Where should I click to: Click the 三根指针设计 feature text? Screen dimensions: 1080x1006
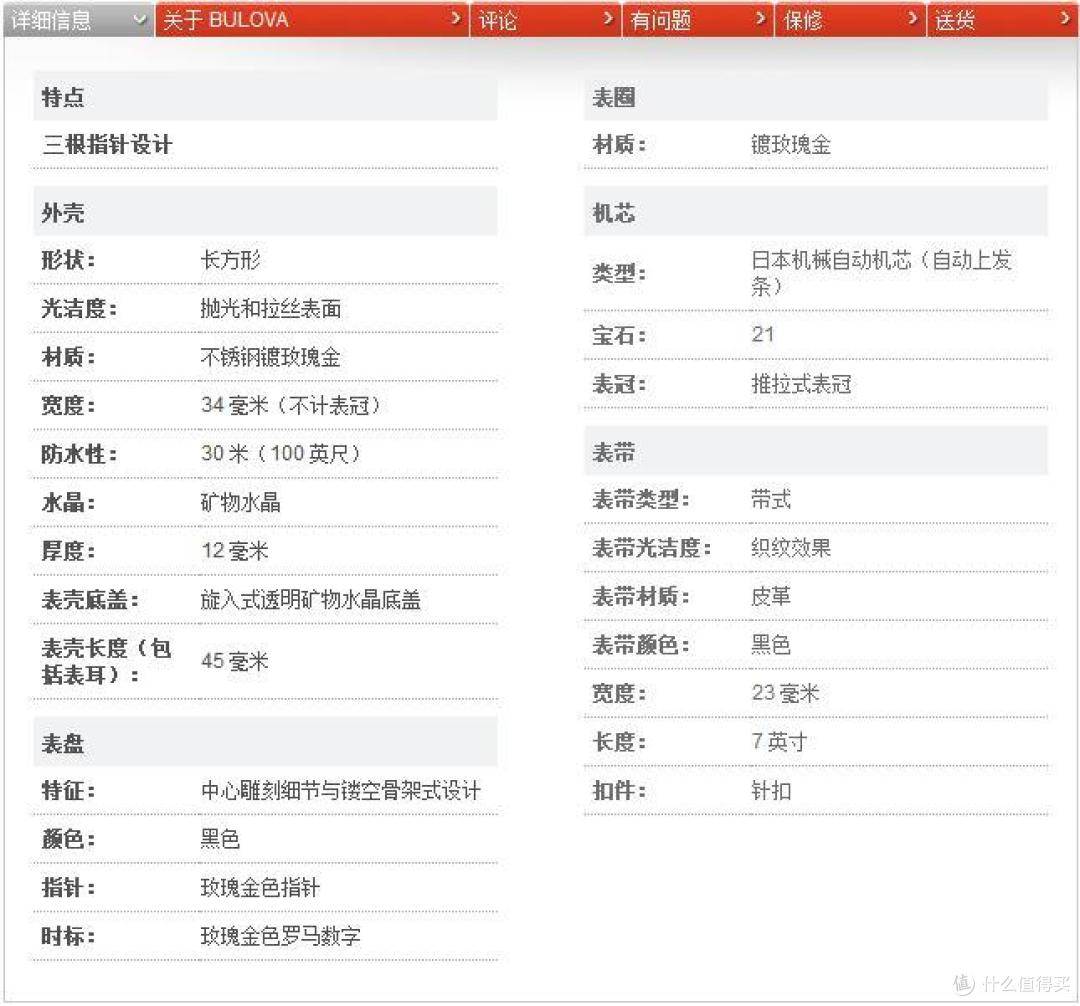(107, 145)
